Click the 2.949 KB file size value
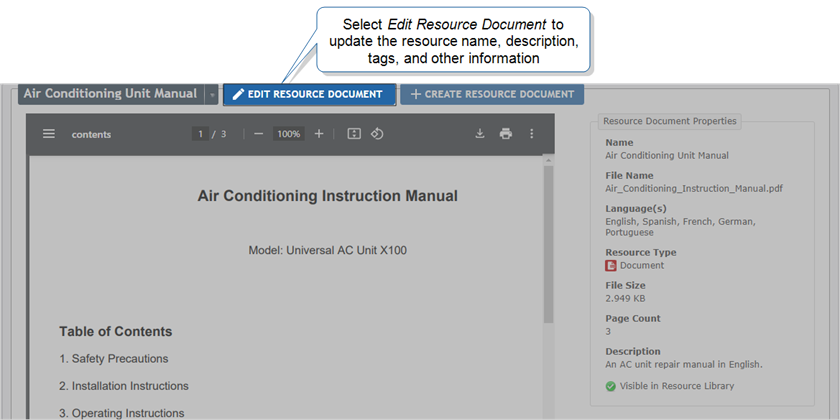The height and width of the screenshot is (420, 840). coord(625,298)
